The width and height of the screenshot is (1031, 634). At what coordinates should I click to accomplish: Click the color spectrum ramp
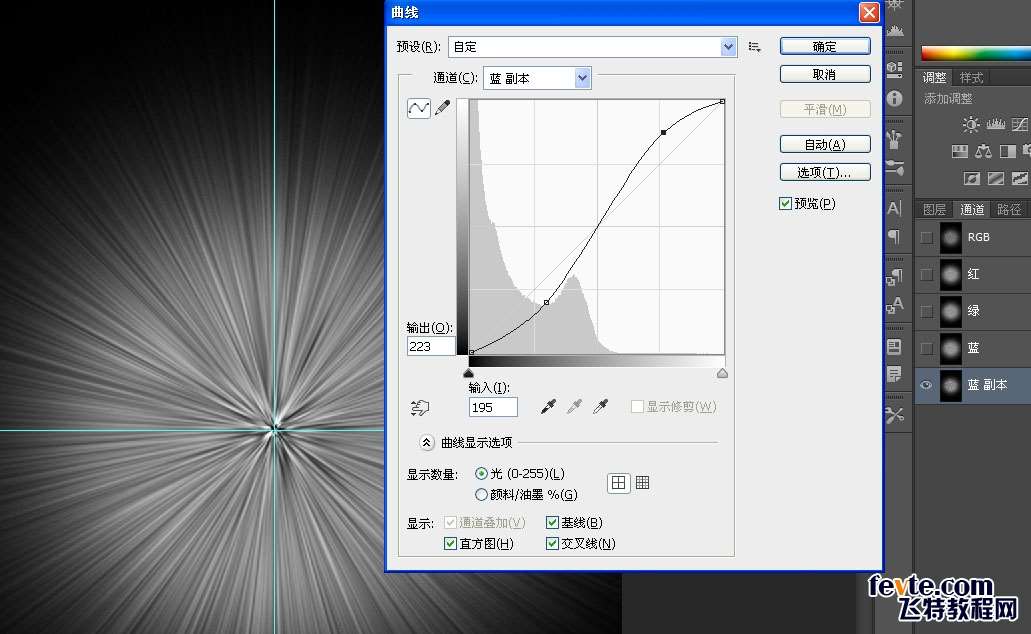pos(976,53)
